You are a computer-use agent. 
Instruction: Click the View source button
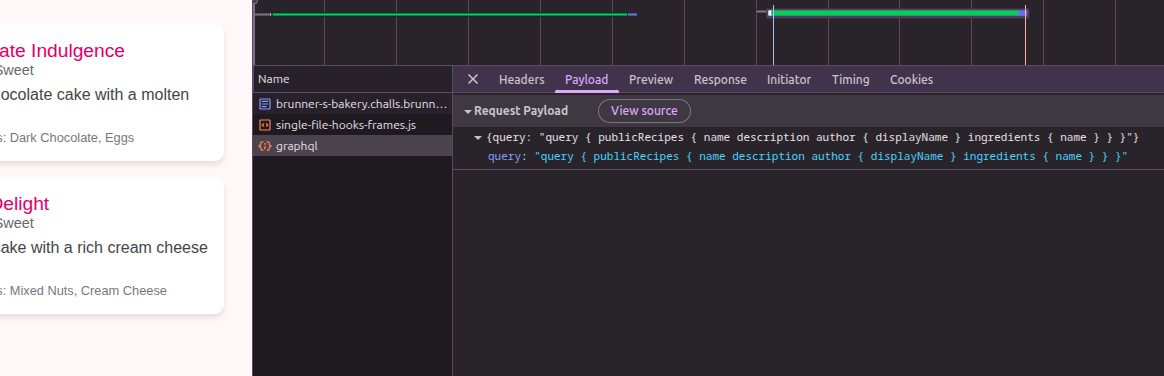pos(644,111)
